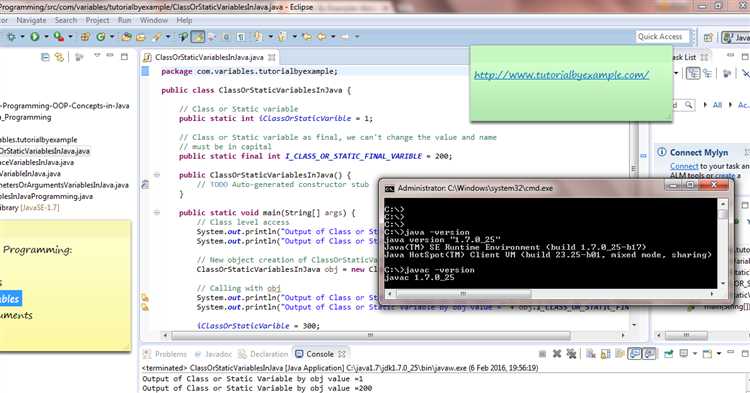This screenshot has width=750, height=393.
Task: Click the New Java Package toolbar icon
Action: click(85, 37)
